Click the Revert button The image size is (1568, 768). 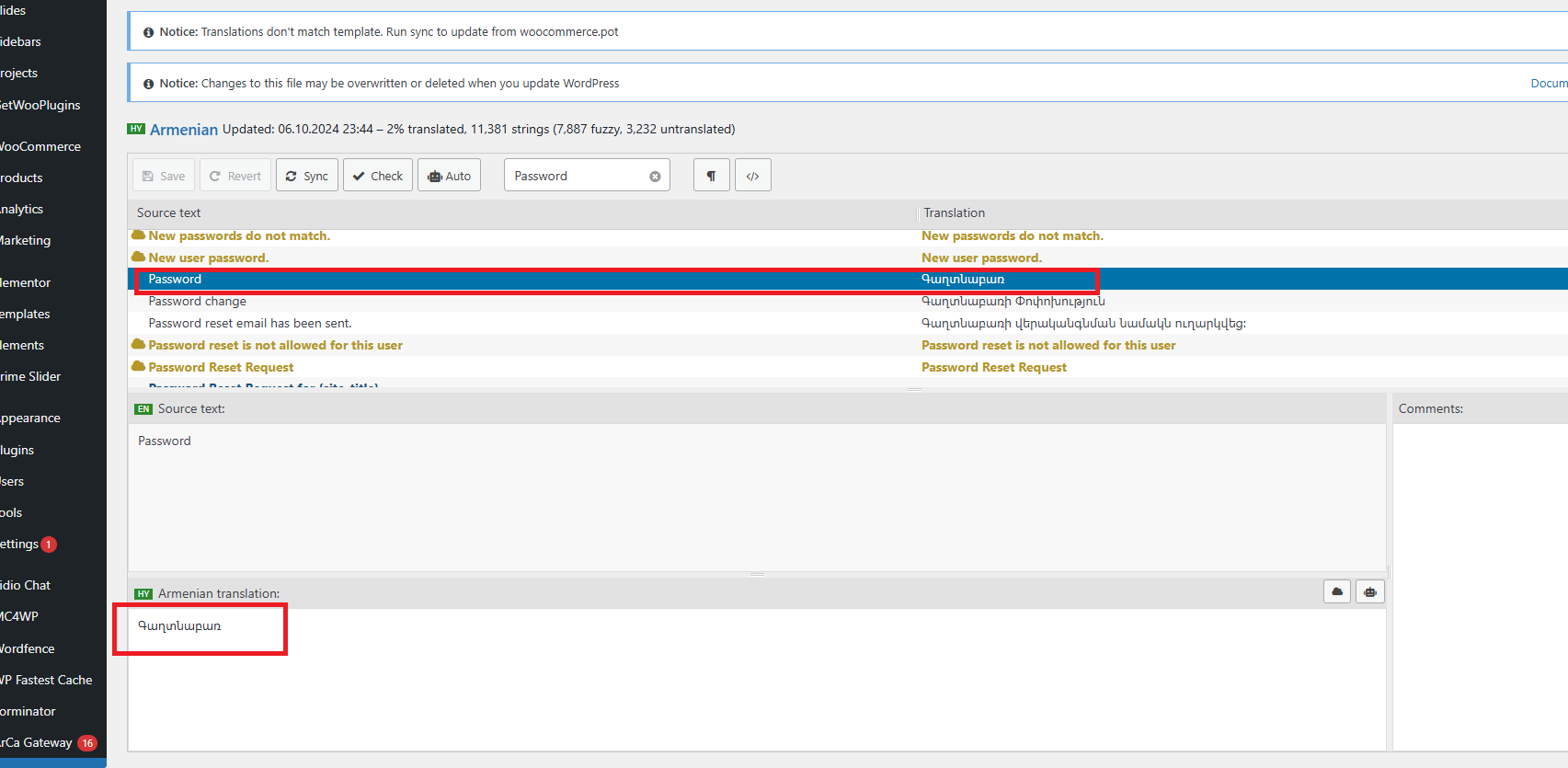coord(235,176)
